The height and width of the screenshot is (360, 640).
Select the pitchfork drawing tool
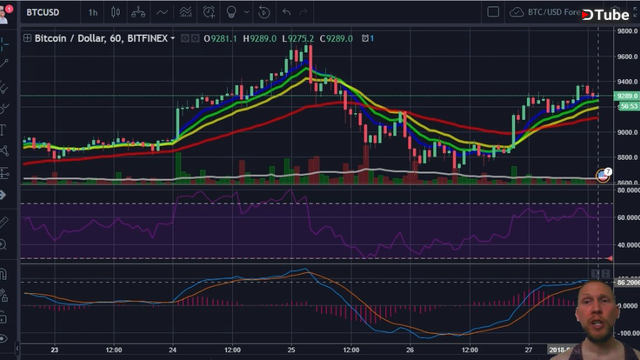click(x=4, y=87)
